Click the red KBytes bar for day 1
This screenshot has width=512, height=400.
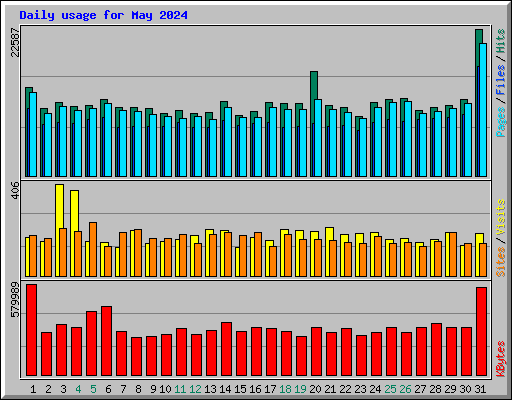pyautogui.click(x=32, y=330)
